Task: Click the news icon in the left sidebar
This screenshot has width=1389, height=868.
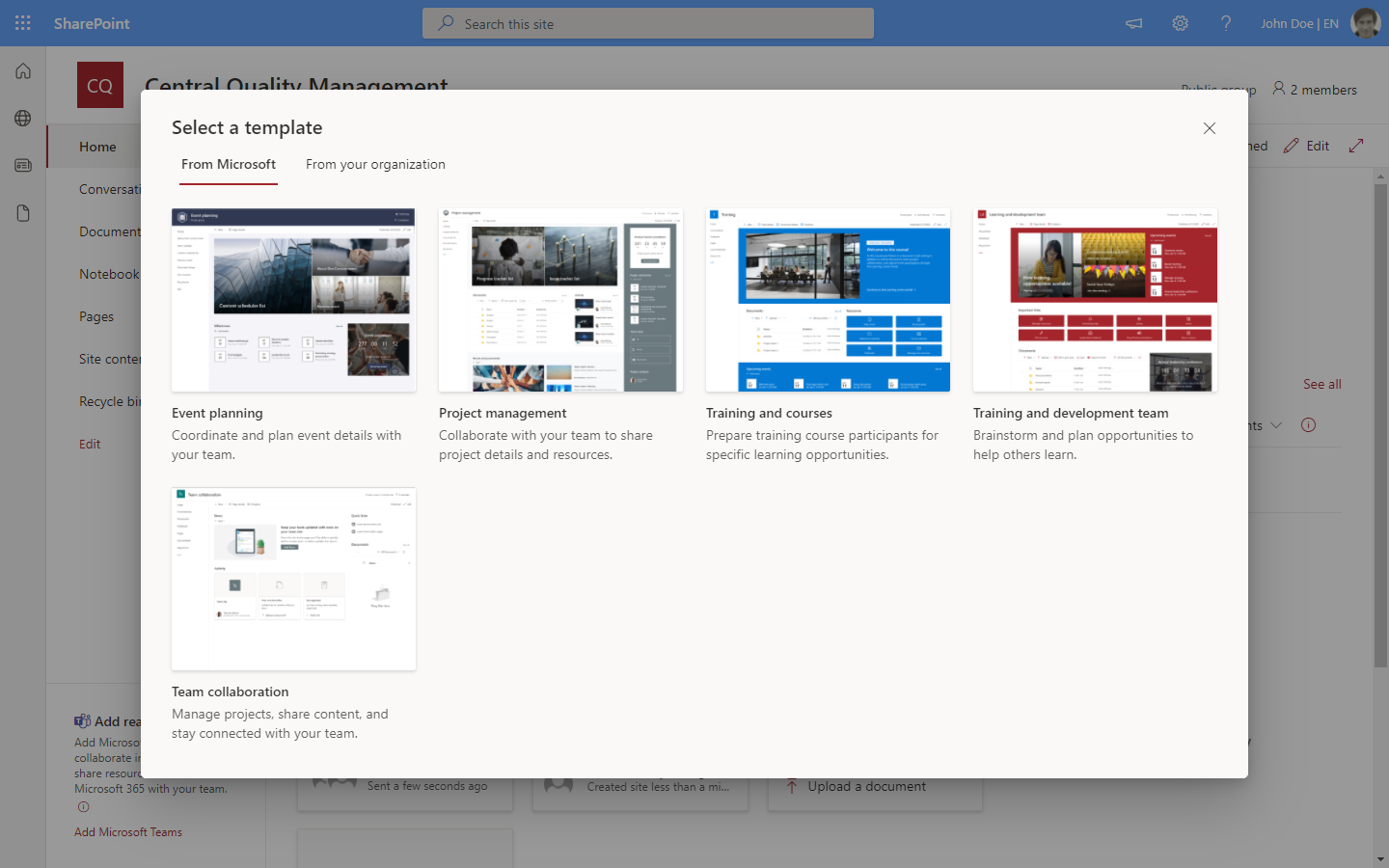Action: [x=22, y=165]
